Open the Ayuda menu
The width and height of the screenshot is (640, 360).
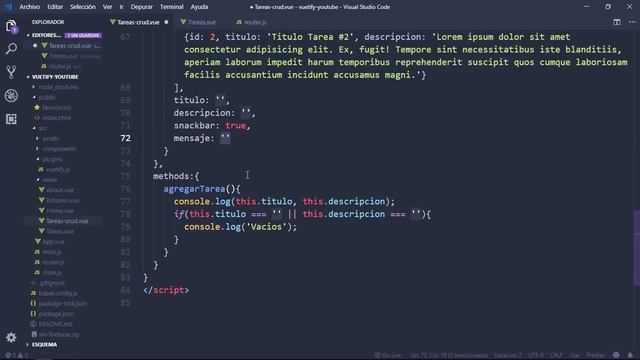[x=199, y=7]
